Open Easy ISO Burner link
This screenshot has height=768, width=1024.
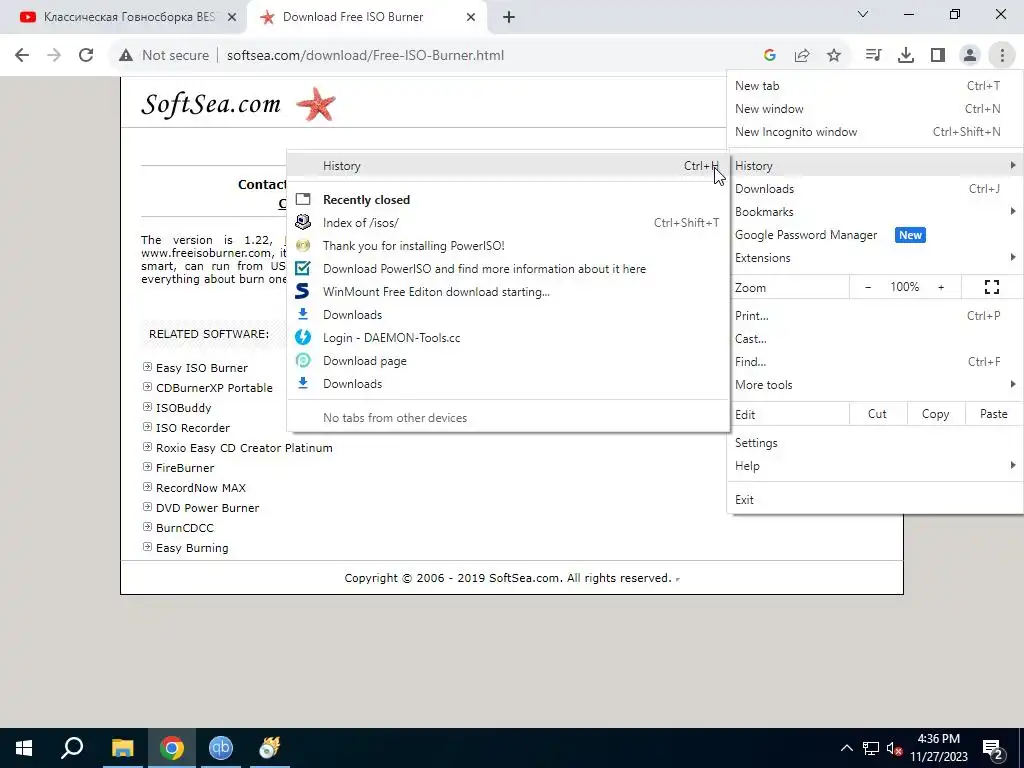[202, 368]
